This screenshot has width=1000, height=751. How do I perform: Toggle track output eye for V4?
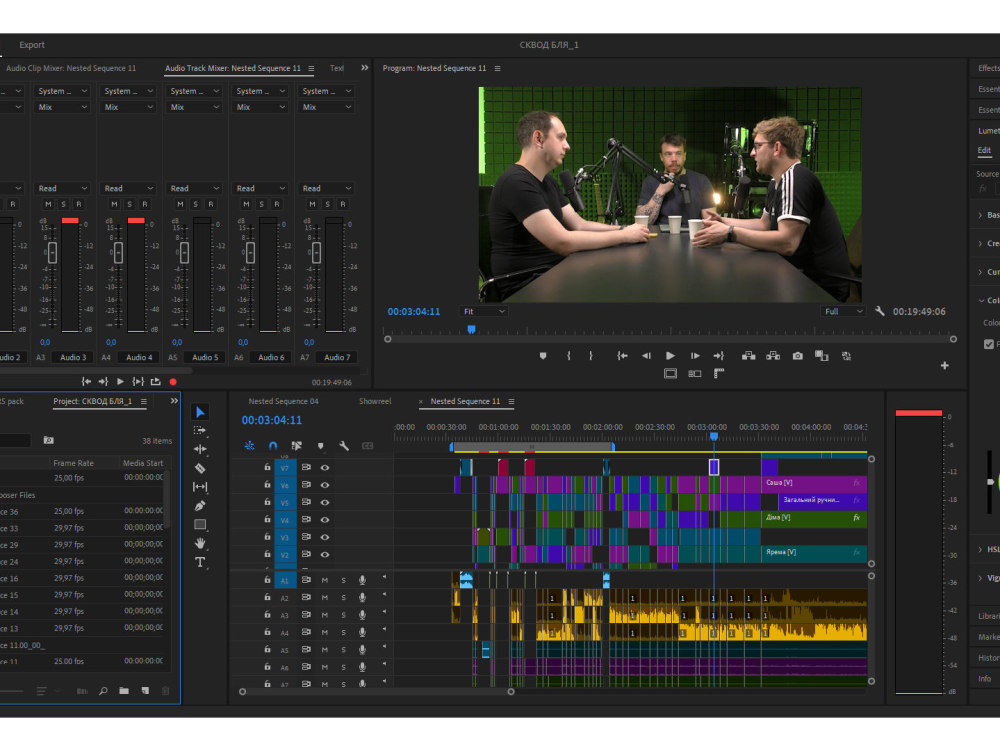(325, 520)
